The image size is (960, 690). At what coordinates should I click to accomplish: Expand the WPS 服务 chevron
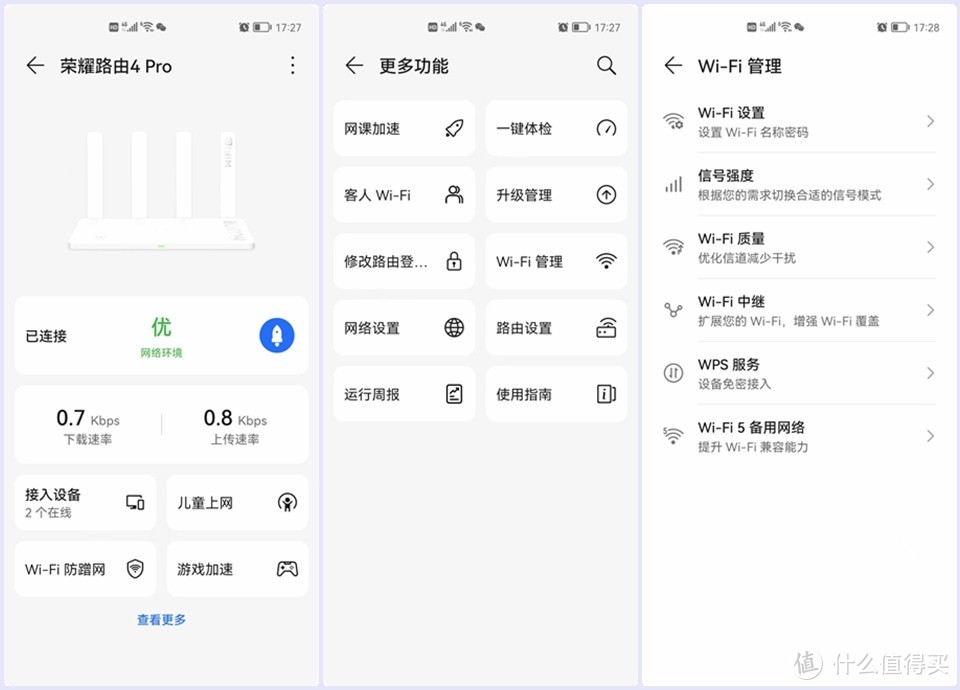(928, 373)
